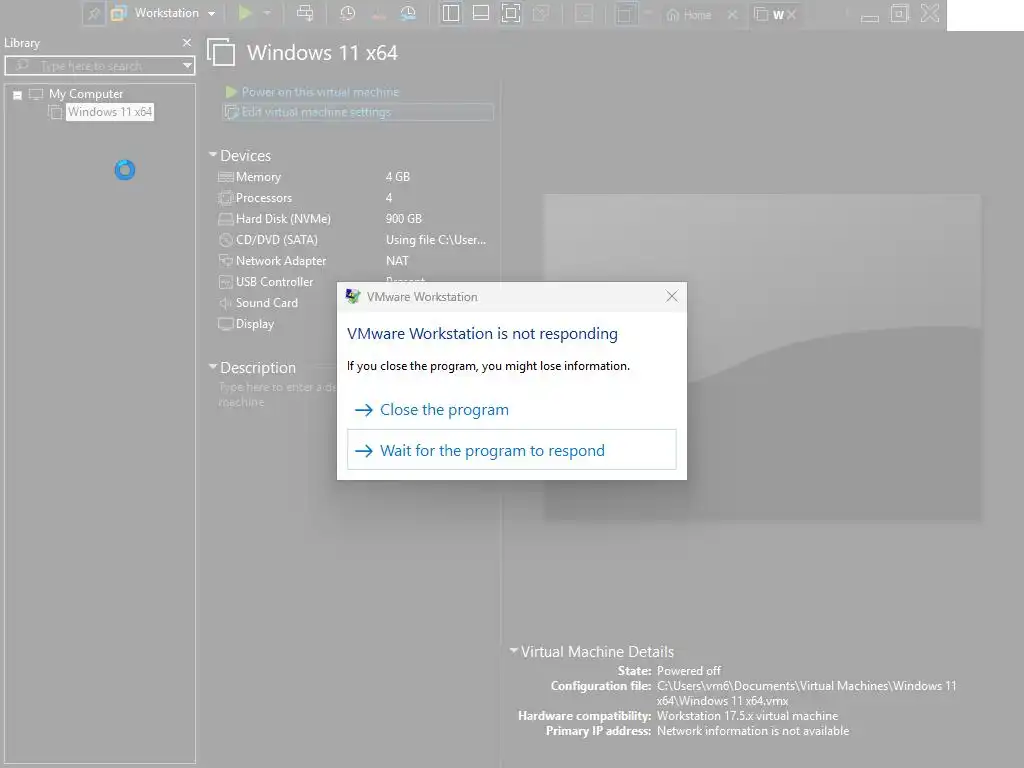1024x768 pixels.
Task: Click the USB Controller device icon
Action: coord(225,281)
